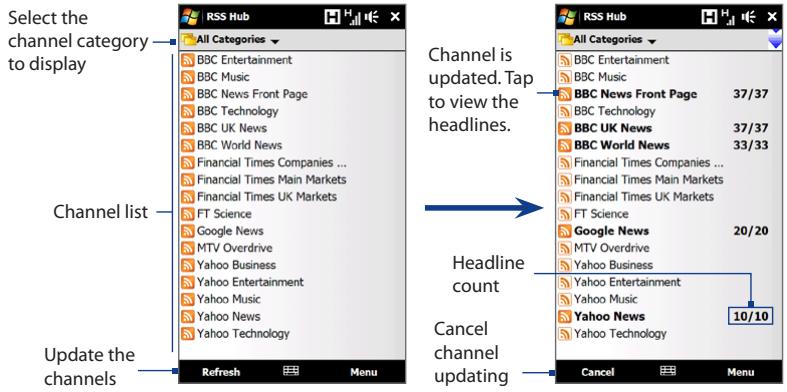The height and width of the screenshot is (392, 787).
Task: Click the Windows Start flag in the left RSS Hub screen
Action: coord(189,17)
